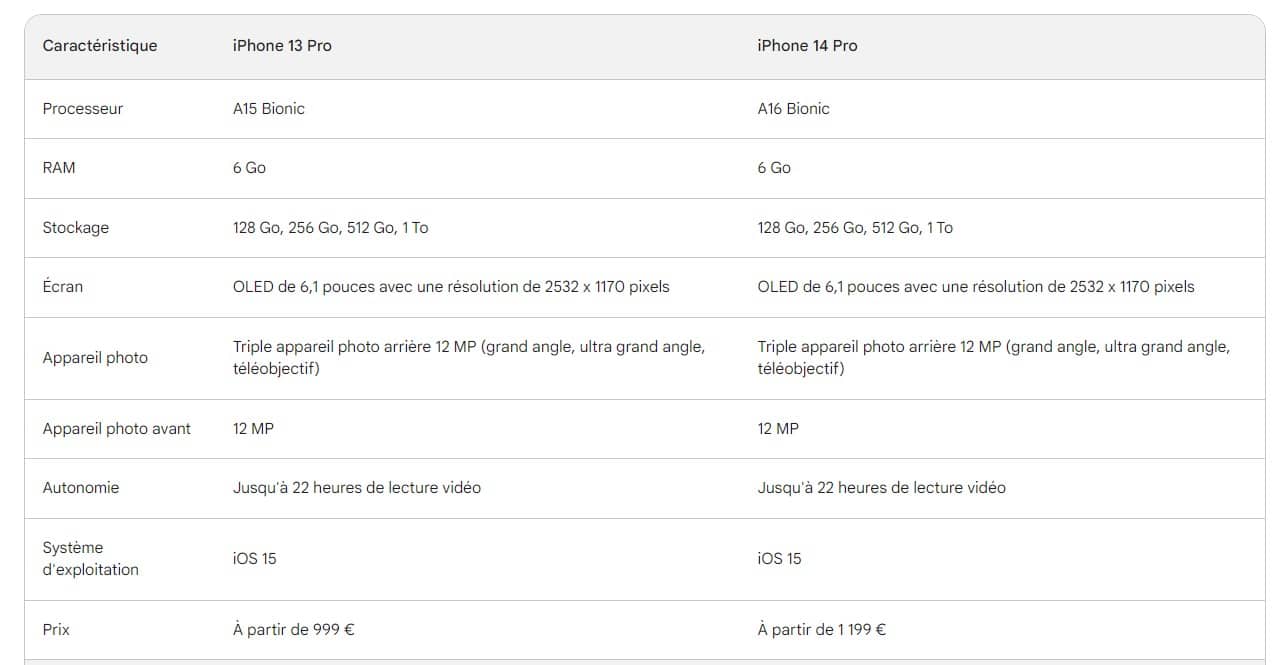Select the Appareil photo avant label
Viewport: 1284px width, 665px height.
(117, 429)
